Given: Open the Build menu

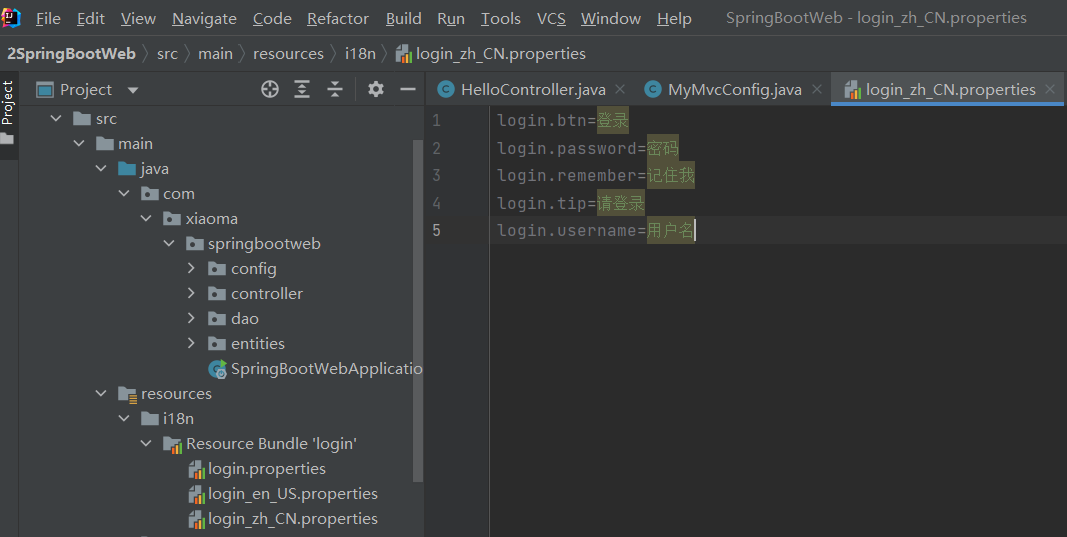Looking at the screenshot, I should point(404,18).
